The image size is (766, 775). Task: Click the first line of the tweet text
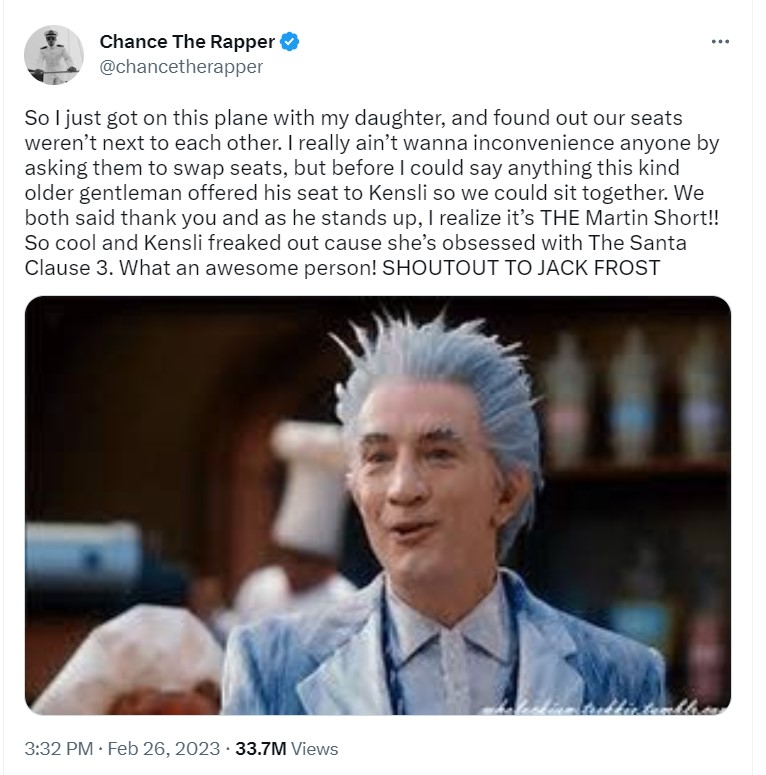353,118
